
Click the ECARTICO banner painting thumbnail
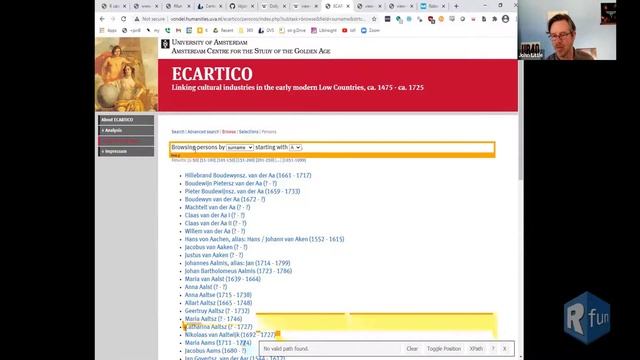pyautogui.click(x=127, y=74)
